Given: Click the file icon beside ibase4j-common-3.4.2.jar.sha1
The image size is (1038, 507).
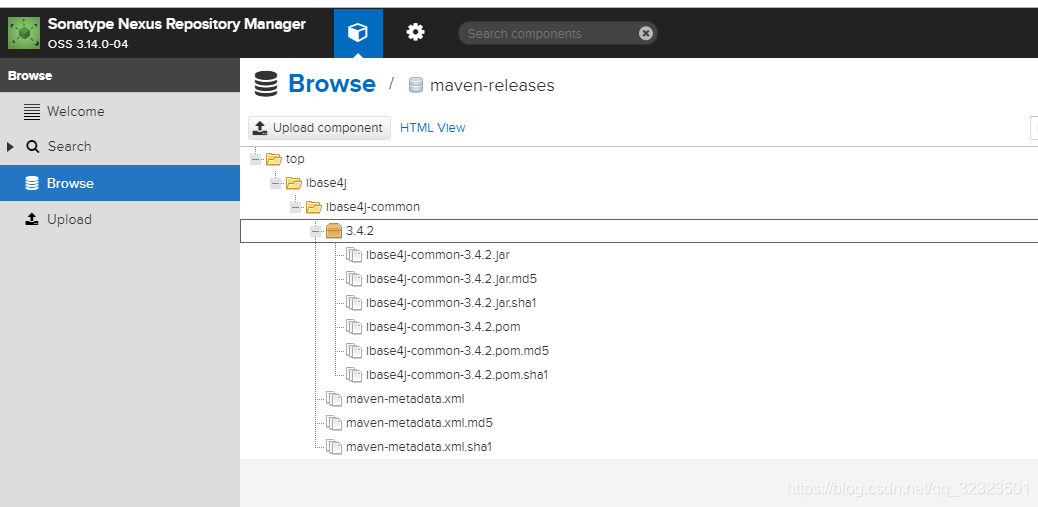Looking at the screenshot, I should click(x=354, y=302).
